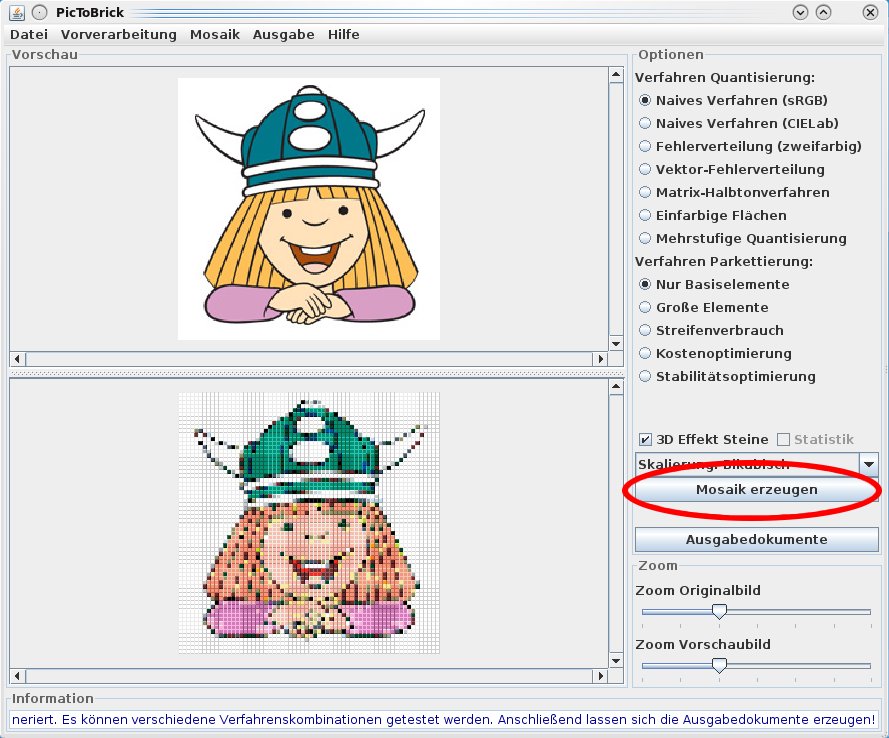Viewport: 889px width, 738px height.
Task: Click the Zoom Originalbild slider handle
Action: pyautogui.click(x=719, y=612)
